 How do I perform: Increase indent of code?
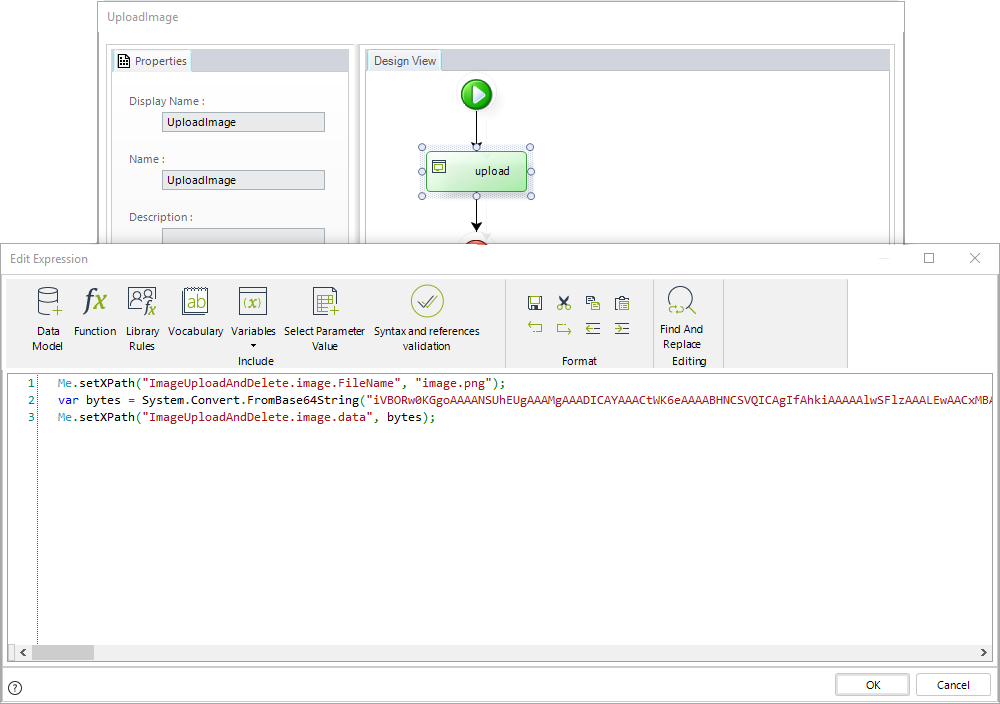(622, 328)
